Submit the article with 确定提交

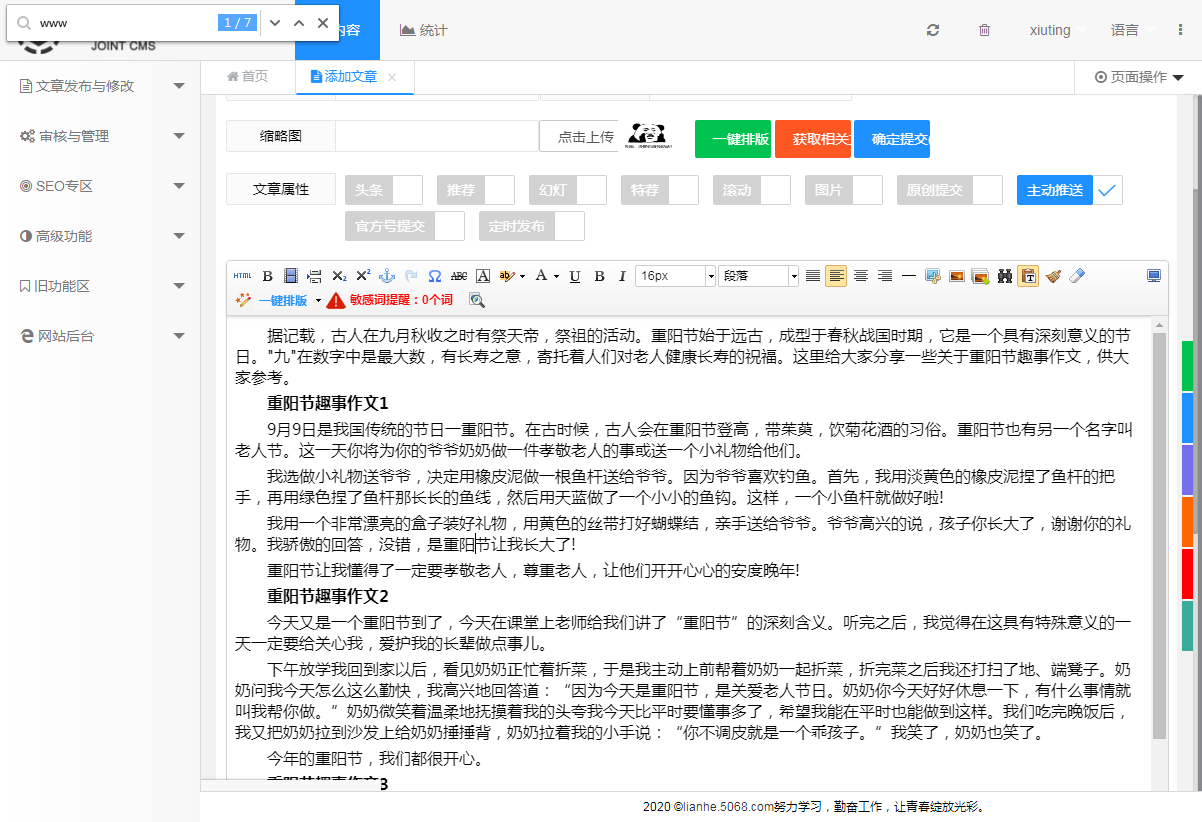(891, 139)
